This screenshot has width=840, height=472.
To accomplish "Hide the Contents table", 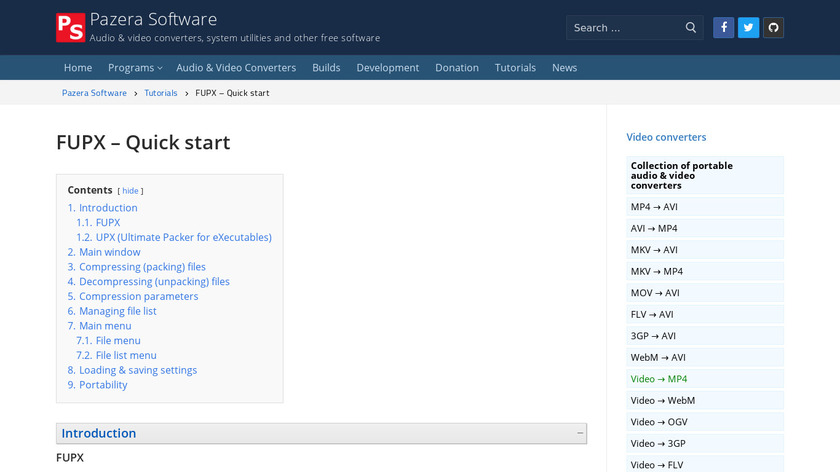I will click(131, 191).
